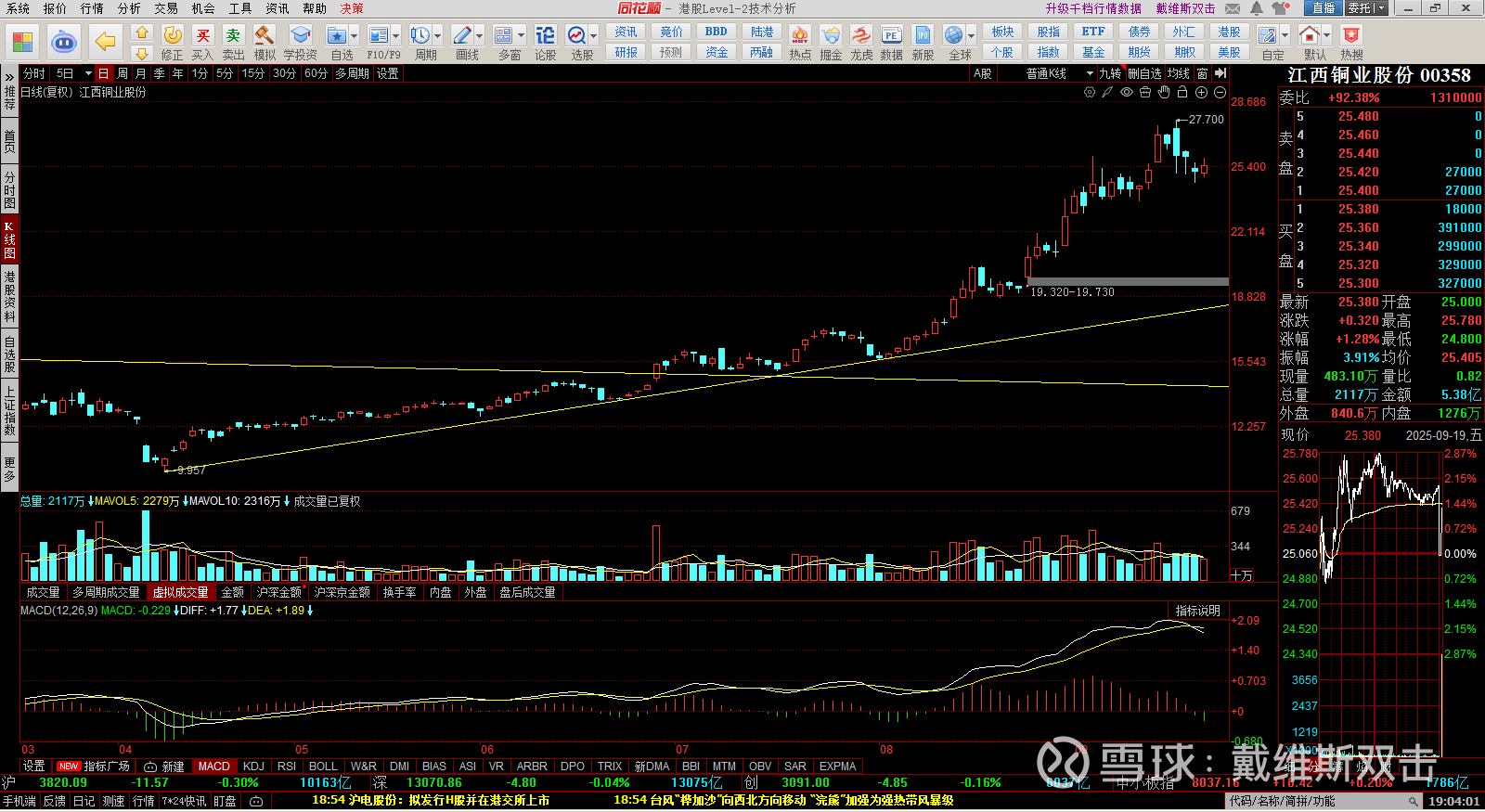Open 模拟 simulated trading gavel icon

(265, 35)
